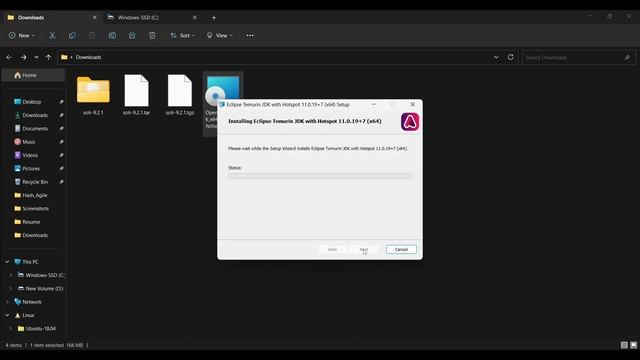Switch to large icons view in status bar
Image resolution: width=640 pixels, height=360 pixels.
(x=633, y=345)
